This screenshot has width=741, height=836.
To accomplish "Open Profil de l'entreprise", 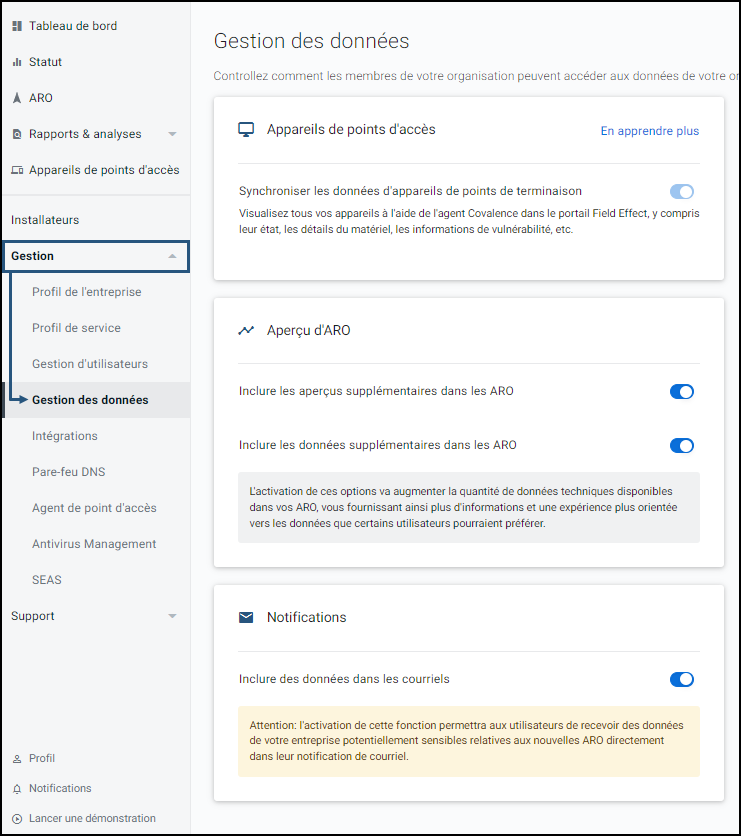I will [x=86, y=292].
